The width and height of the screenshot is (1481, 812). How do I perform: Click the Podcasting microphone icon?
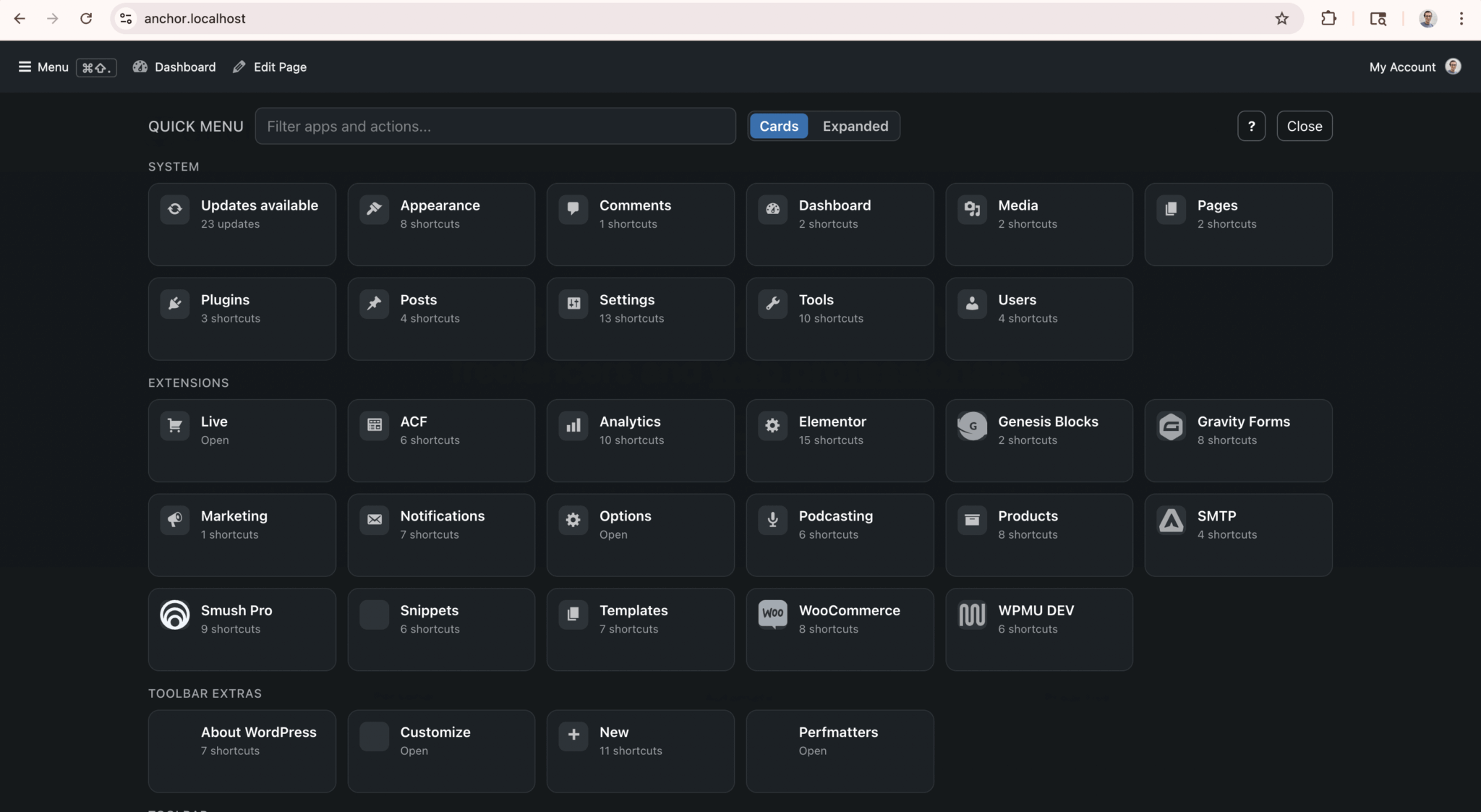coord(772,520)
